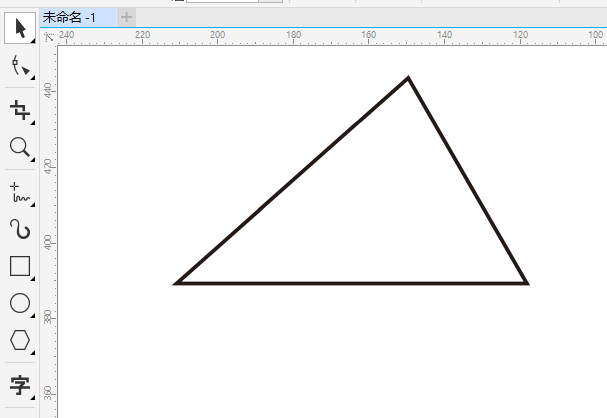Screen dimensions: 607x418
Task: Switch to the 未命名 -1 document tab
Action: (x=78, y=17)
